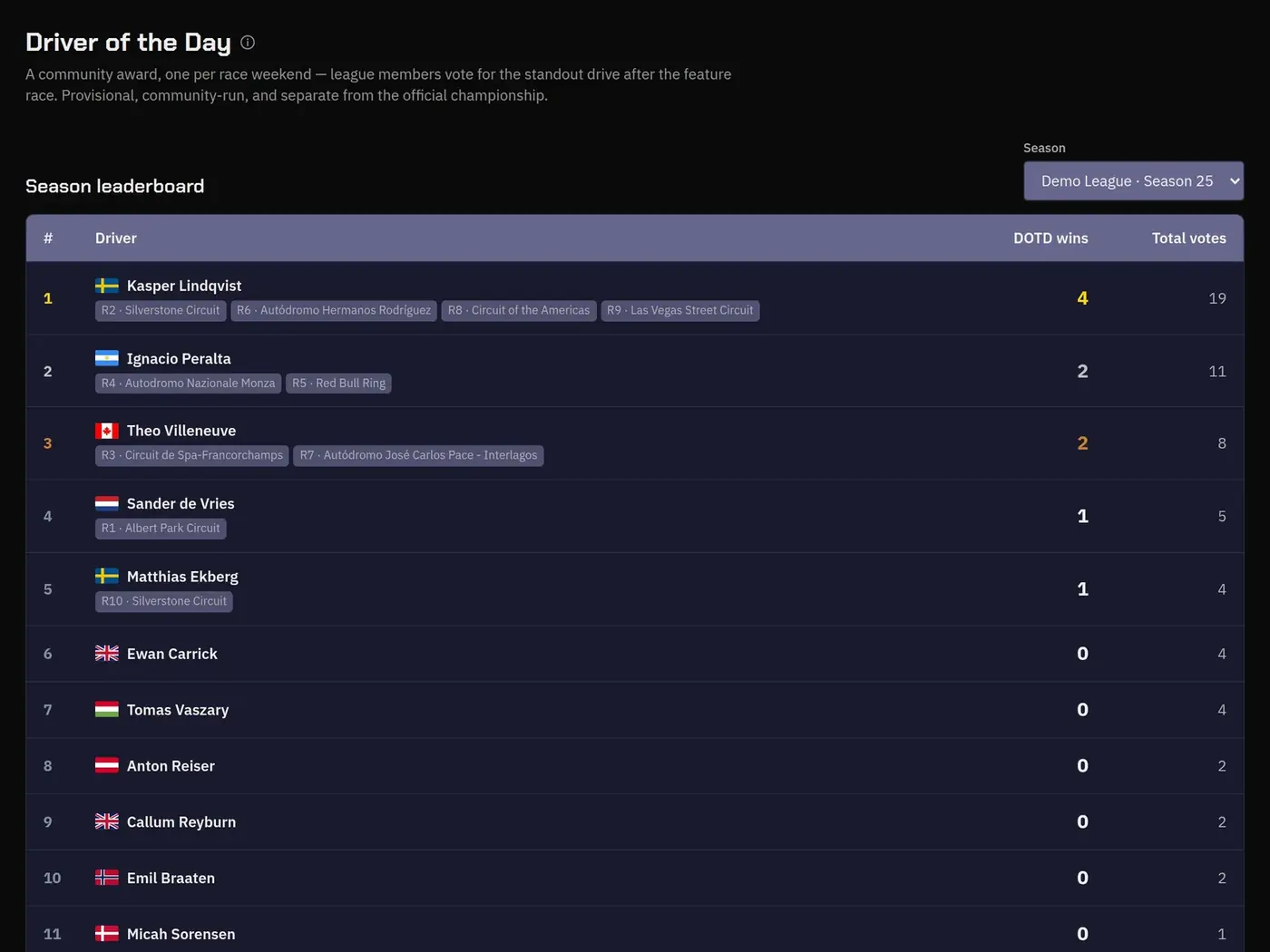This screenshot has width=1270, height=952.
Task: Select driver name Tomas Vaszary
Action: pyautogui.click(x=178, y=710)
